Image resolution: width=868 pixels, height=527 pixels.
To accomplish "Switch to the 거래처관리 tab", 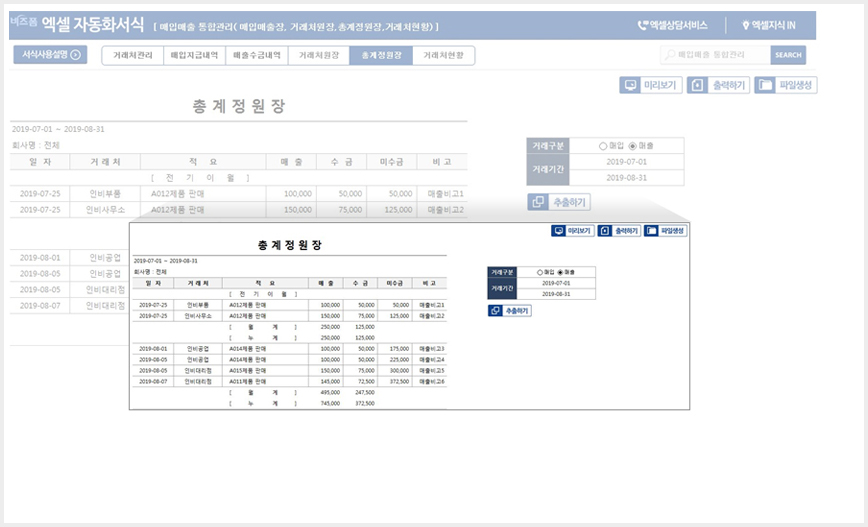I will point(133,55).
